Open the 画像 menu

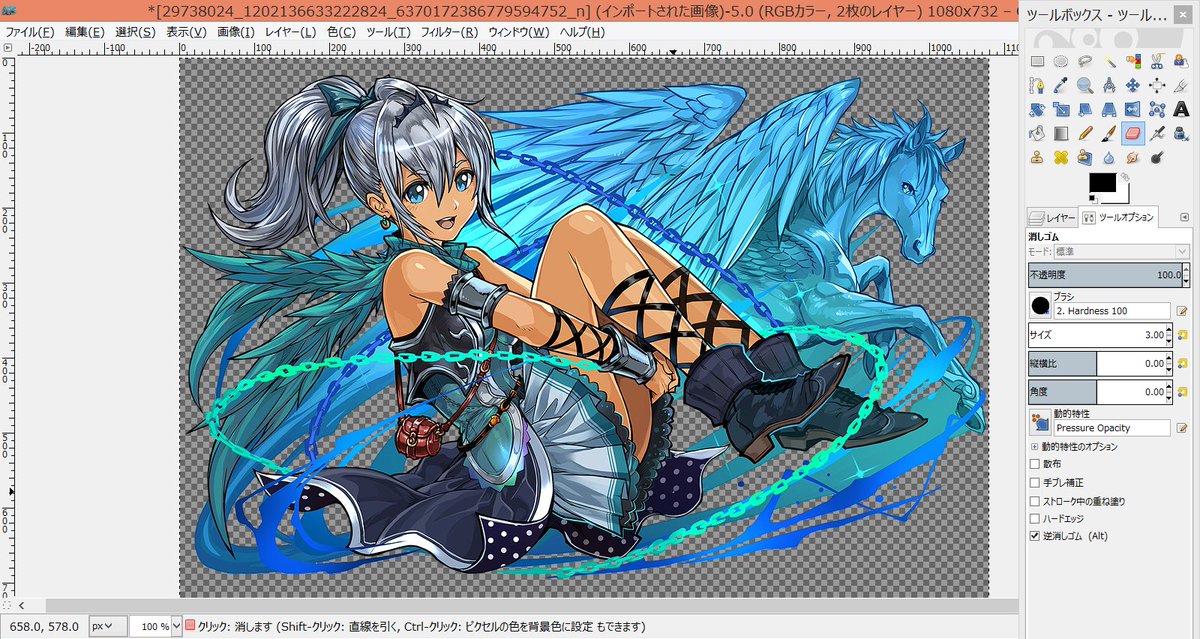[235, 32]
